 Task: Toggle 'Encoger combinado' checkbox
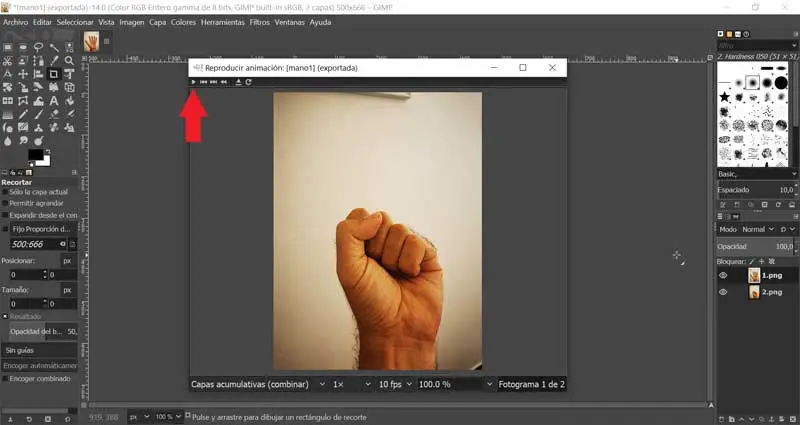pyautogui.click(x=5, y=379)
